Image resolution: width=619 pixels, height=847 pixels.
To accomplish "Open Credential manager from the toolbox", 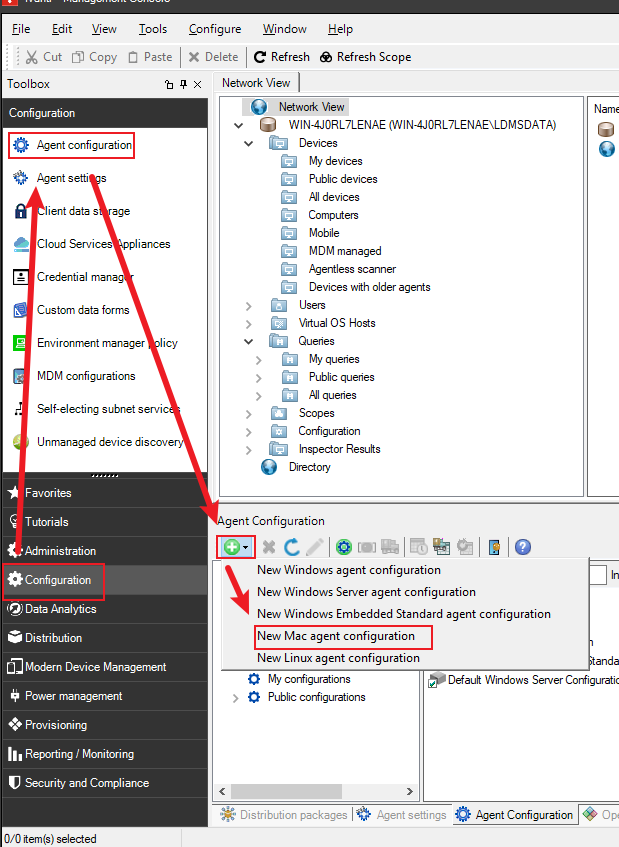I will click(x=85, y=277).
